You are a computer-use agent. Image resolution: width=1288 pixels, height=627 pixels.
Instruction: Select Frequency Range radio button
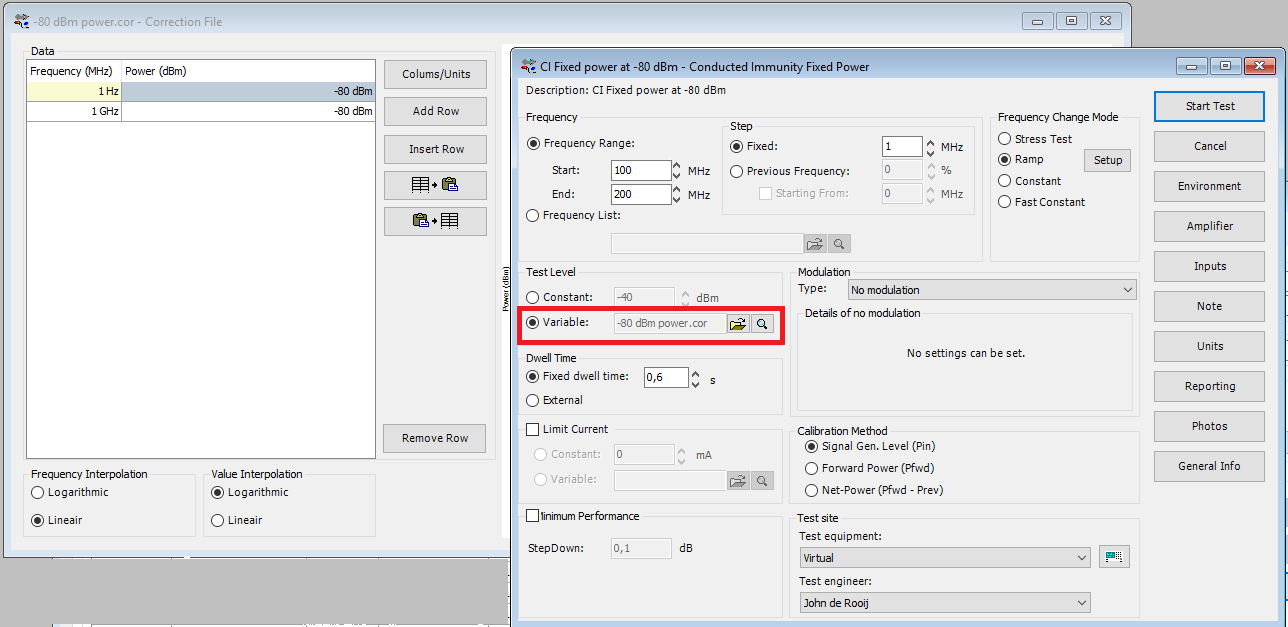click(x=534, y=144)
